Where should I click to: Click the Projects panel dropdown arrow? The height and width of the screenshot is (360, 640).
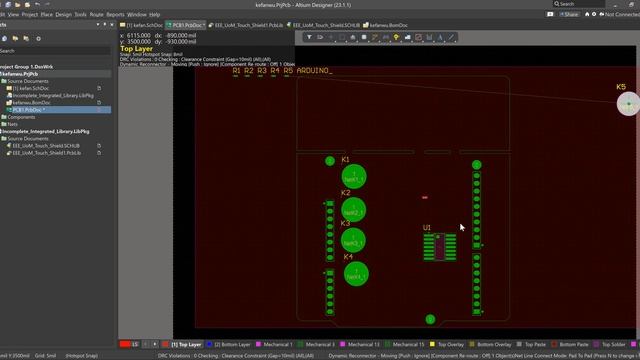98,25
